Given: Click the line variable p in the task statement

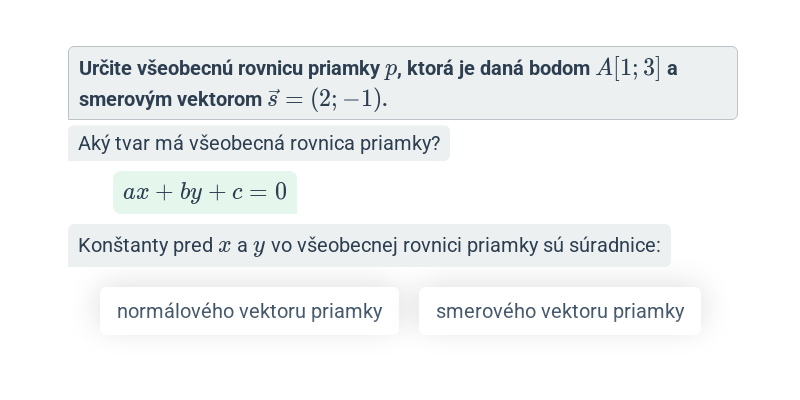Looking at the screenshot, I should (x=390, y=70).
